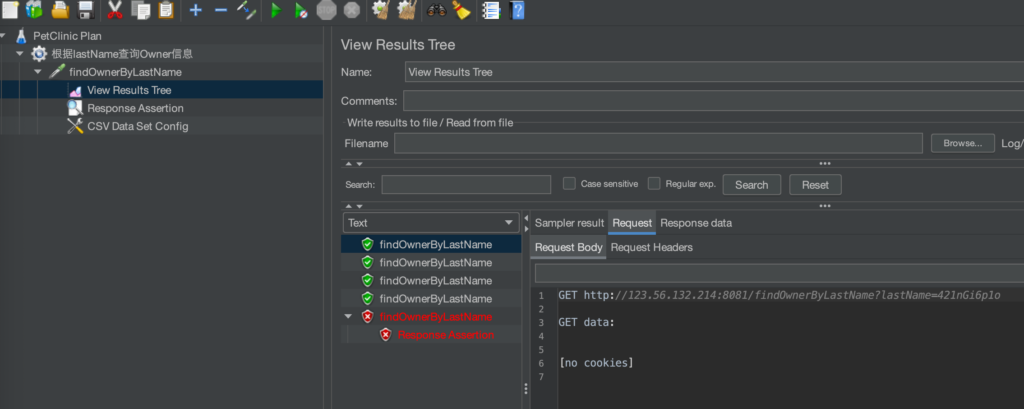Image resolution: width=1024 pixels, height=409 pixels.
Task: Select findOwnerByLastName sampler dropper icon in tree
Action: pyautogui.click(x=57, y=72)
